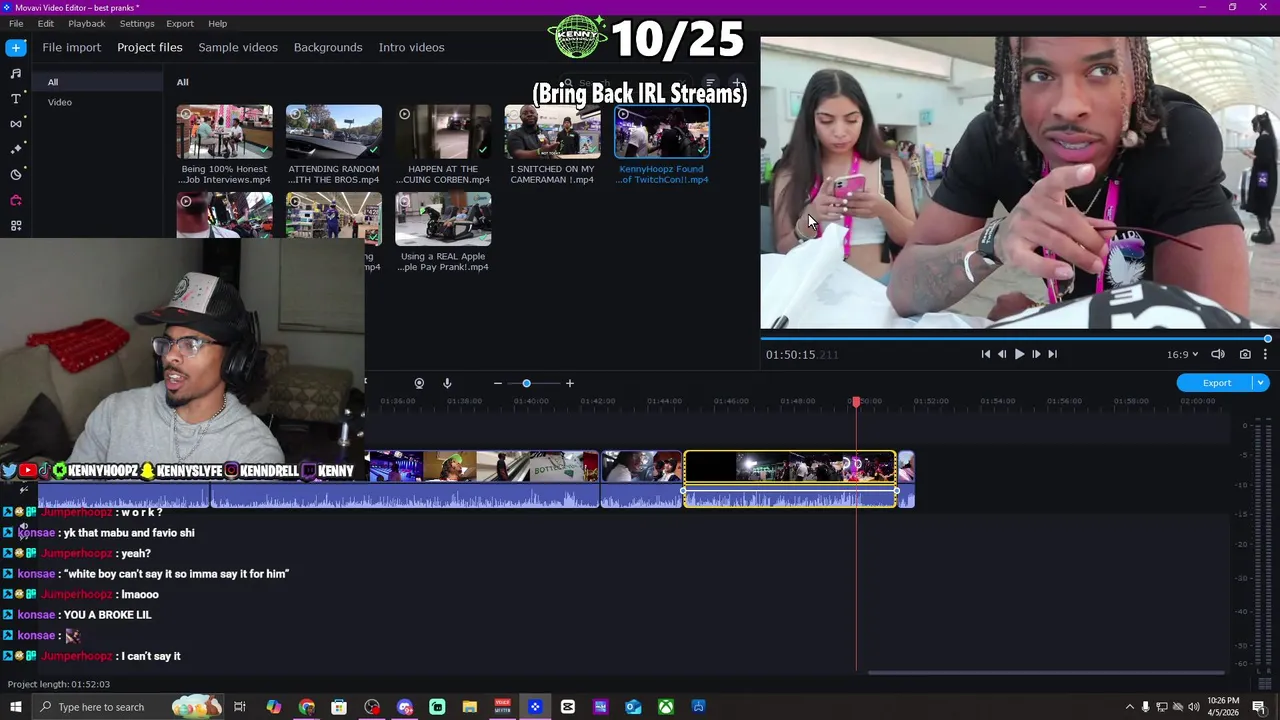Click the preview progress seek bar
This screenshot has width=1280, height=720.
(1017, 339)
